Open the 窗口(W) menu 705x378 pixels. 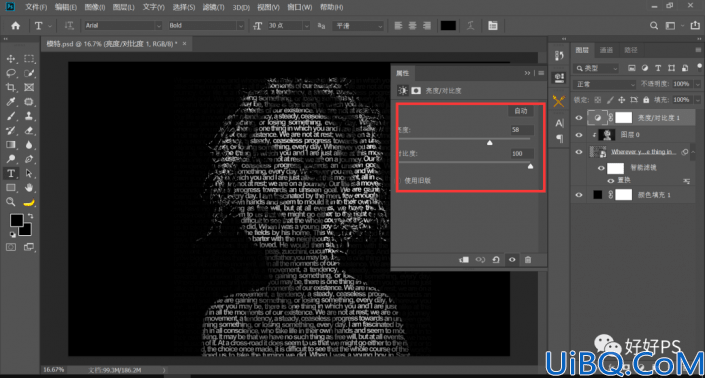299,7
